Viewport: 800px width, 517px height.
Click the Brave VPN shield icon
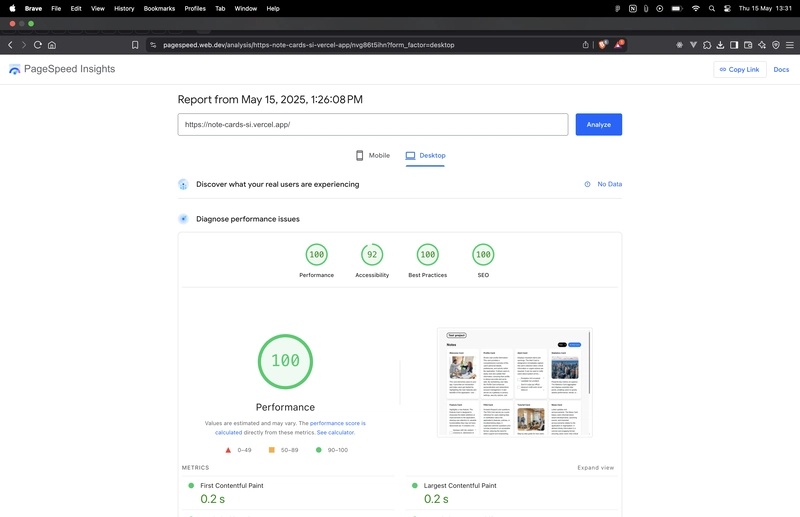(776, 45)
